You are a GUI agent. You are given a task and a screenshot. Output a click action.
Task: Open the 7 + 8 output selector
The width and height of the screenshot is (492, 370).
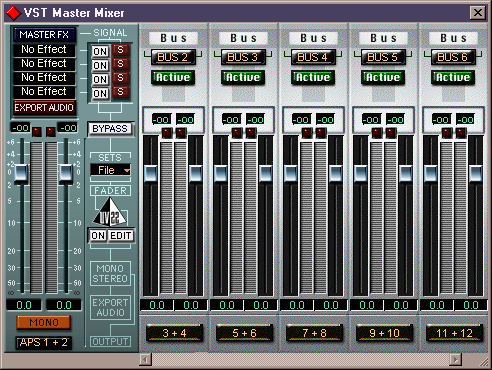[314, 333]
